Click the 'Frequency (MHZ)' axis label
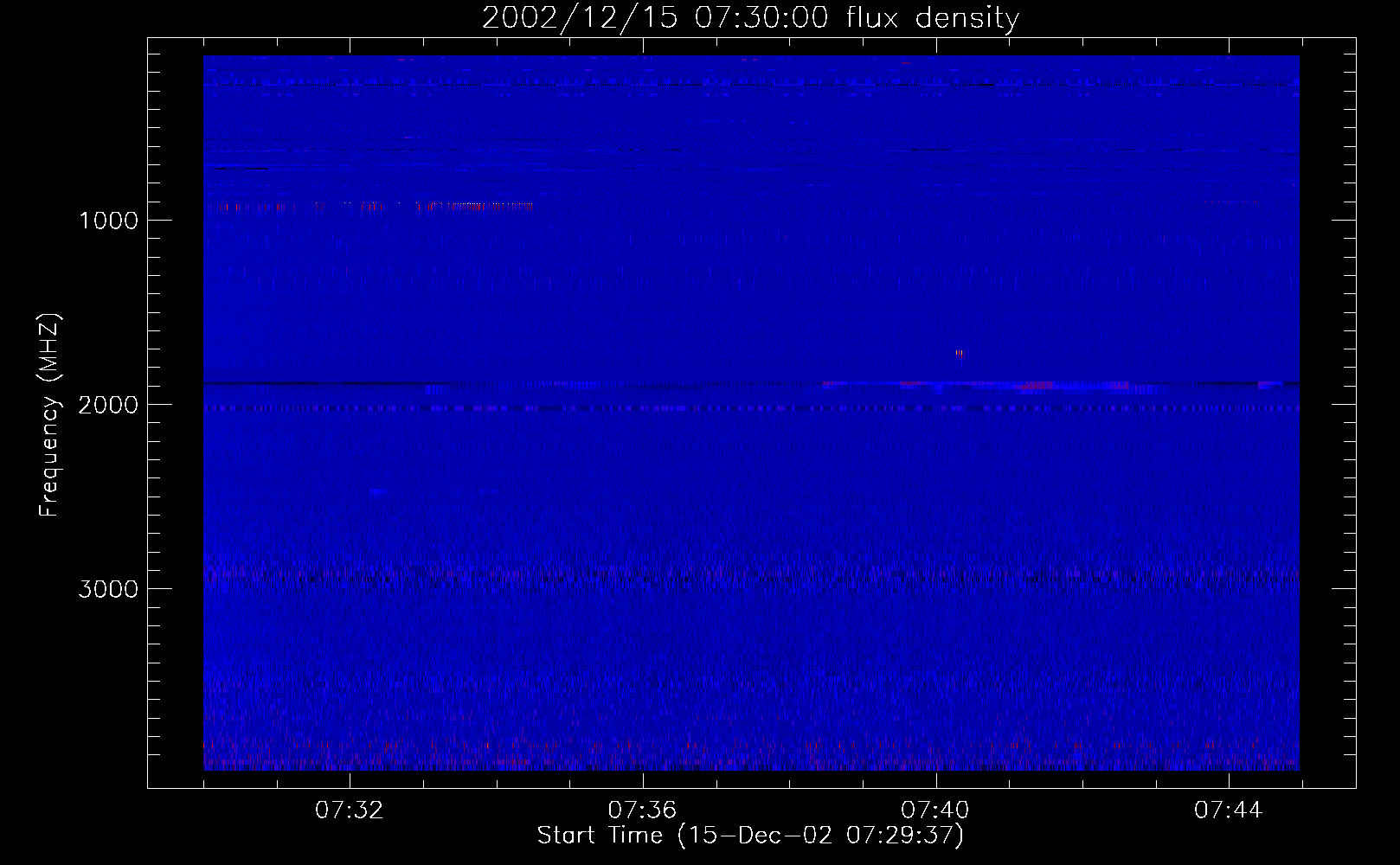1400x865 pixels. [49, 415]
